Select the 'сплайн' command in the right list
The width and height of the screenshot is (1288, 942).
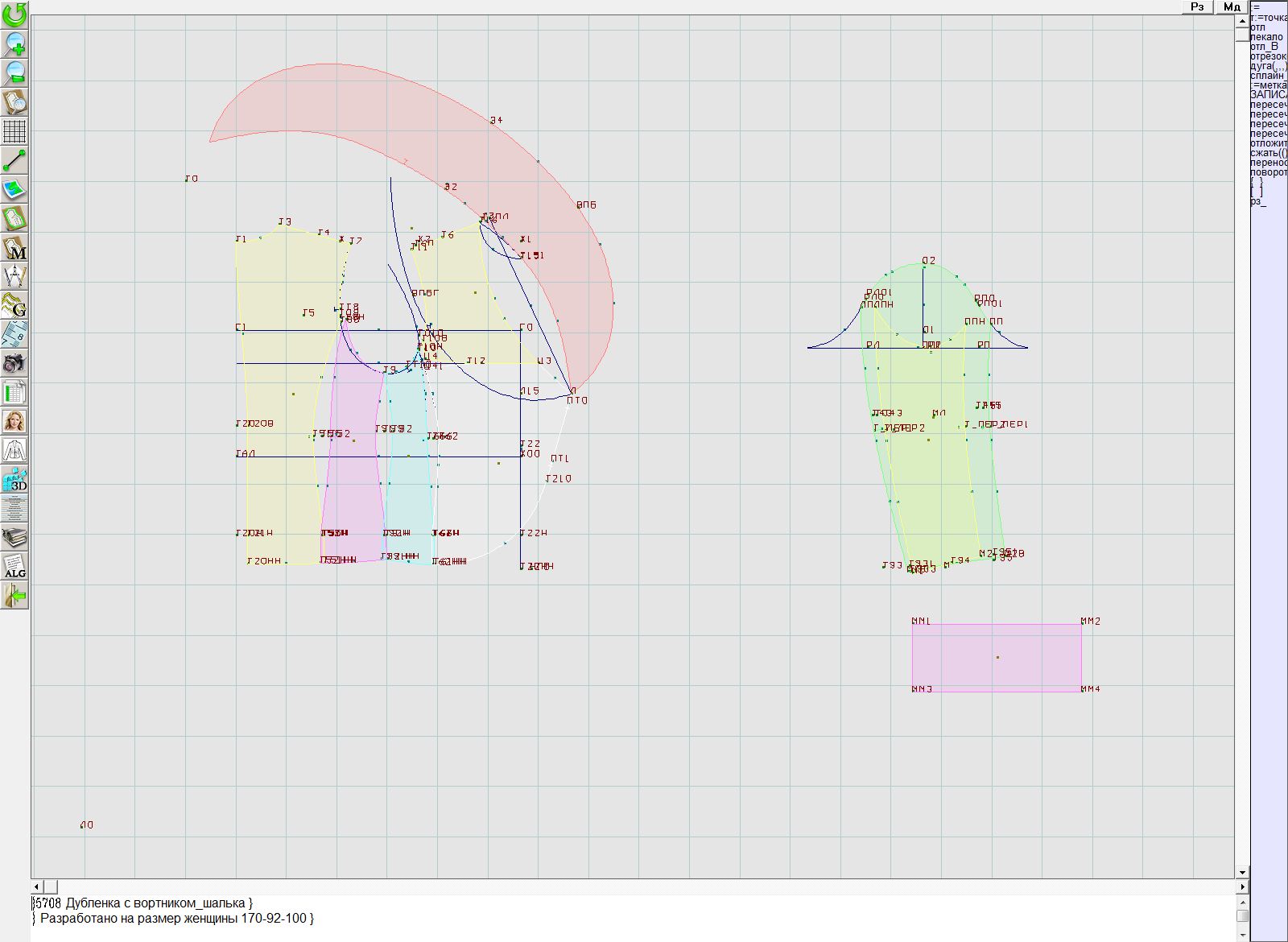[x=1267, y=76]
